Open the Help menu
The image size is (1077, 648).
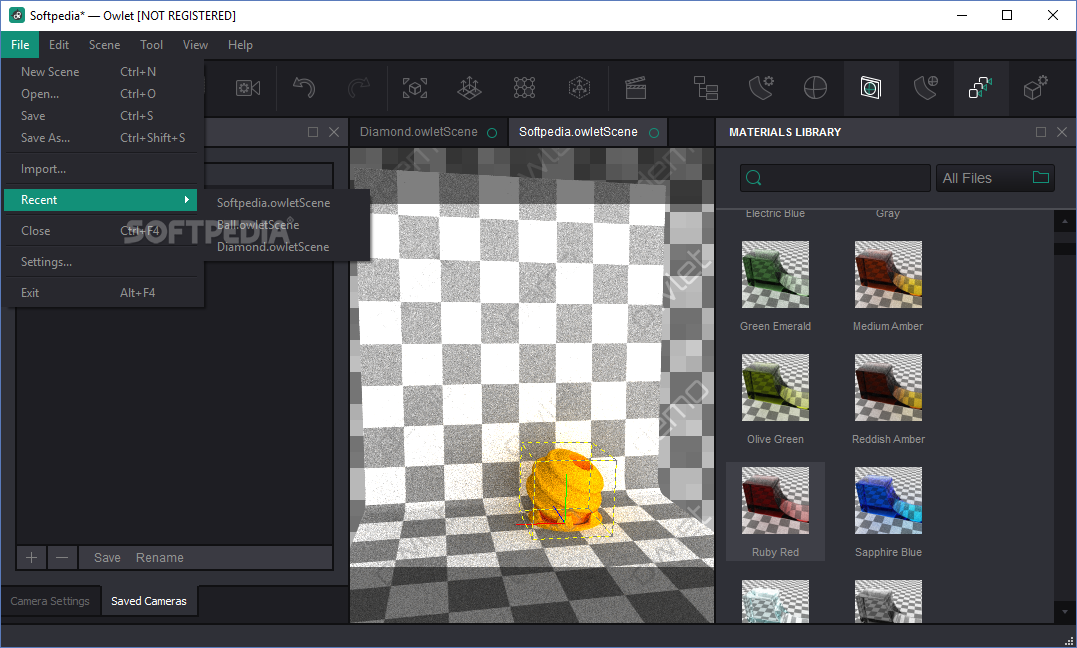(240, 45)
